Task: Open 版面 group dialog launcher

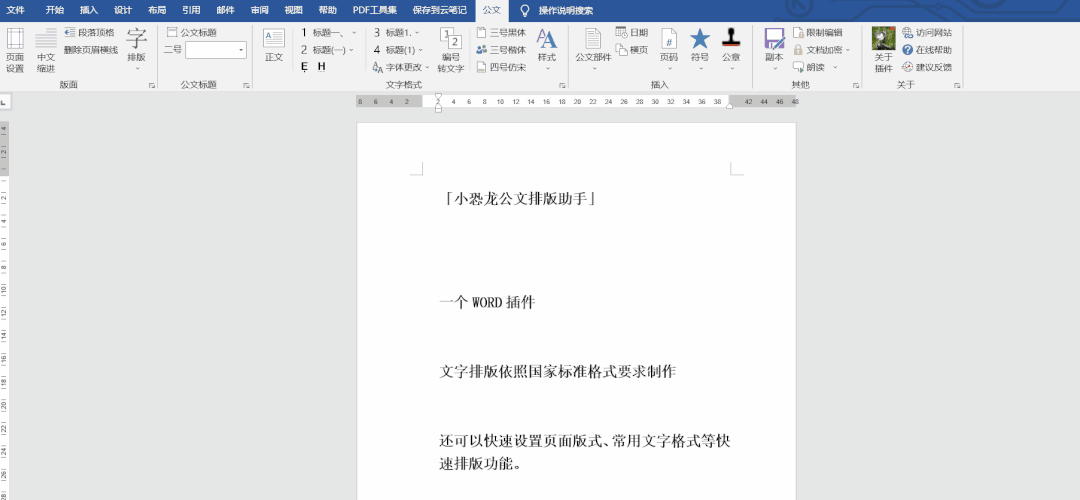Action: (x=152, y=85)
